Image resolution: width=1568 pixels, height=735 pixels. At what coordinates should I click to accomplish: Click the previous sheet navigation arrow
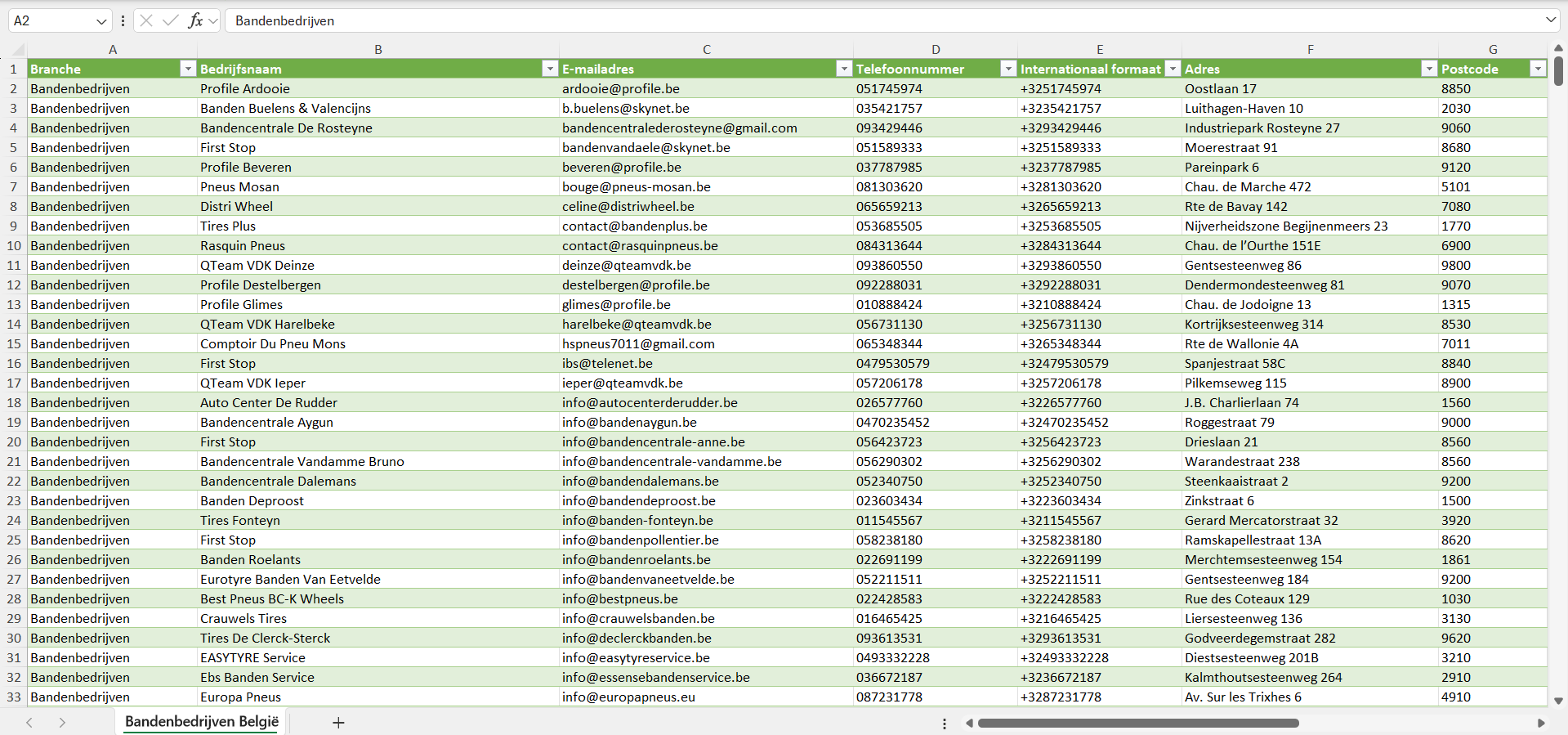tap(29, 723)
